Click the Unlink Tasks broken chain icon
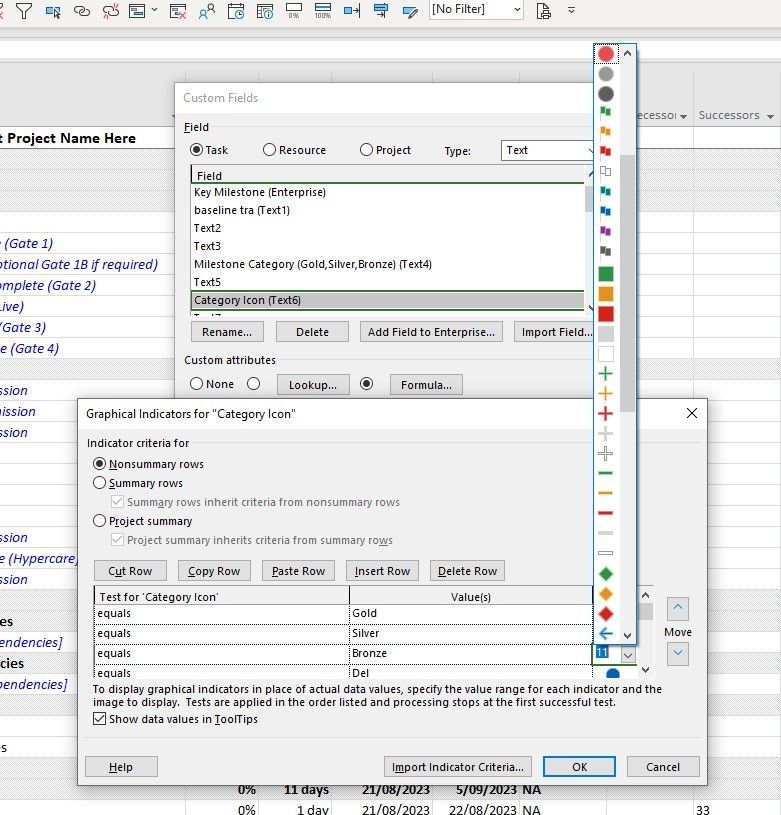Image resolution: width=781 pixels, height=815 pixels. (110, 10)
